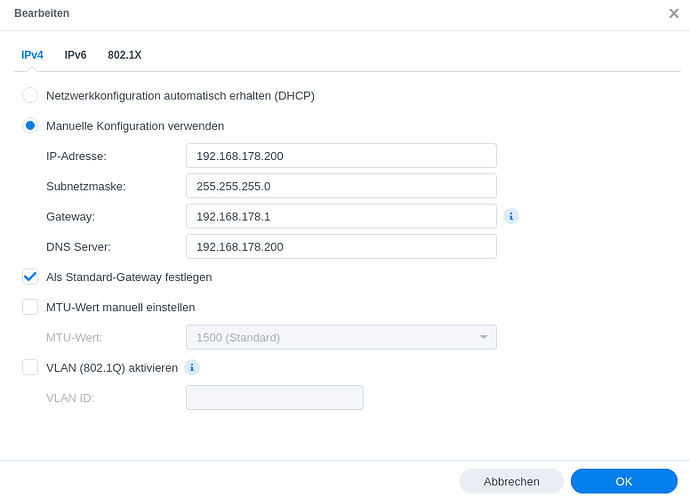
Task: Click into the IP-Adresse input field
Action: (341, 156)
